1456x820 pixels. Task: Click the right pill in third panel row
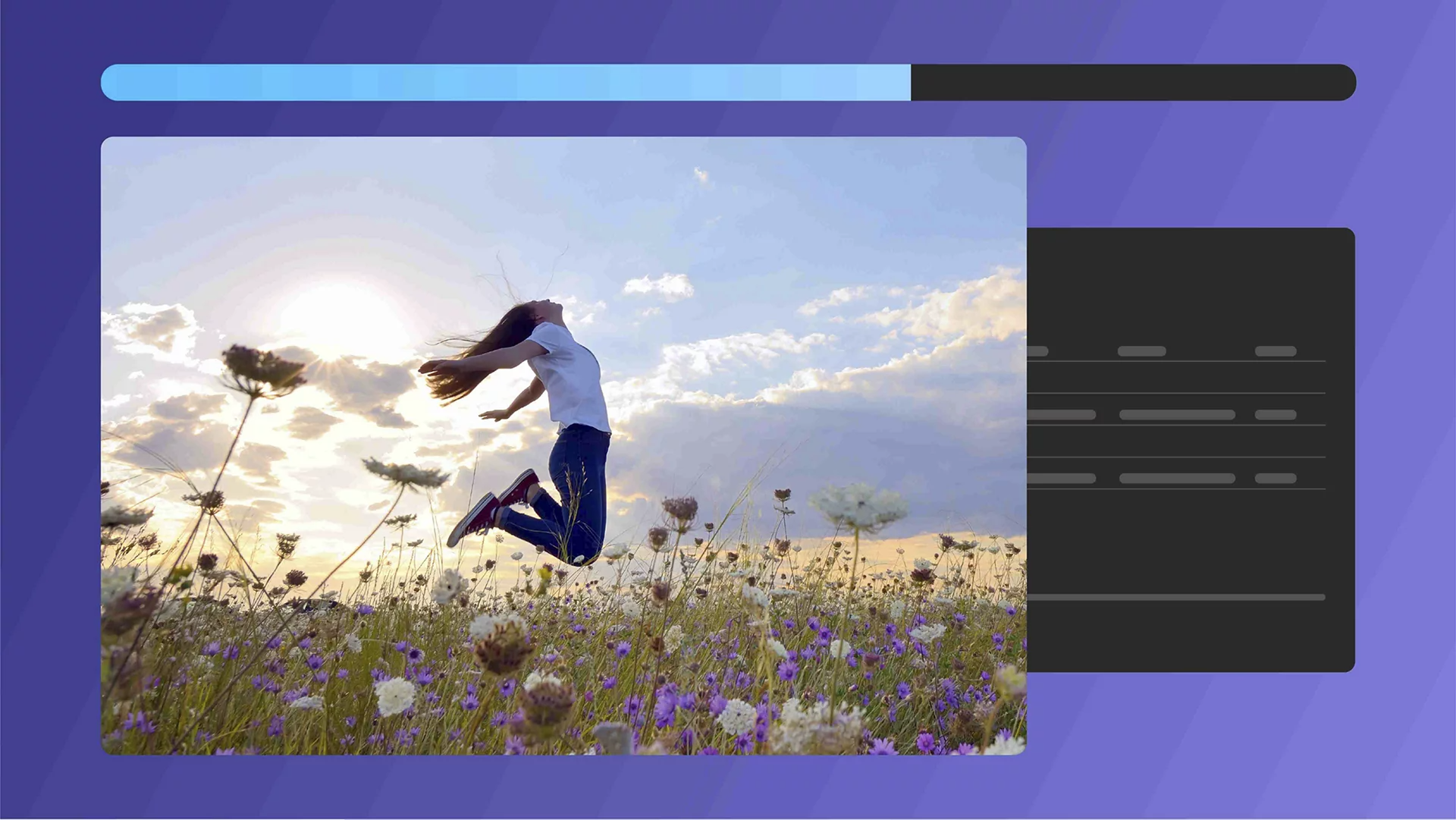pyautogui.click(x=1276, y=479)
